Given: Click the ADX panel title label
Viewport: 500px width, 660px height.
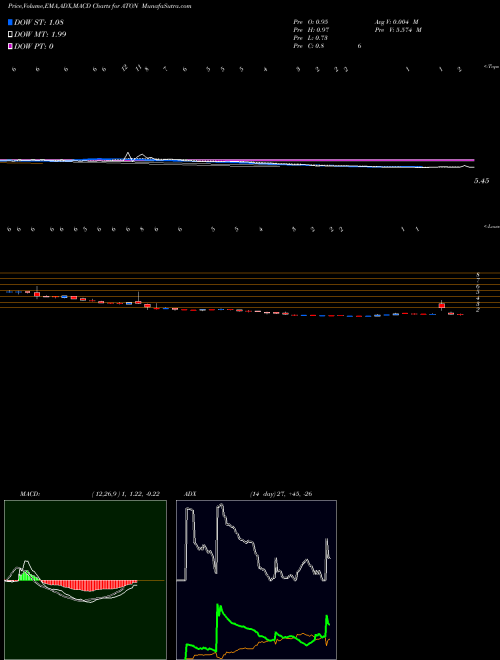Looking at the screenshot, I should click(x=191, y=494).
